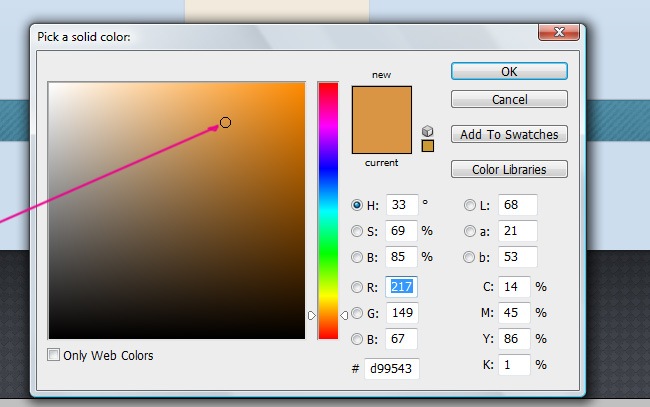Select the Hue radio button

tap(358, 205)
